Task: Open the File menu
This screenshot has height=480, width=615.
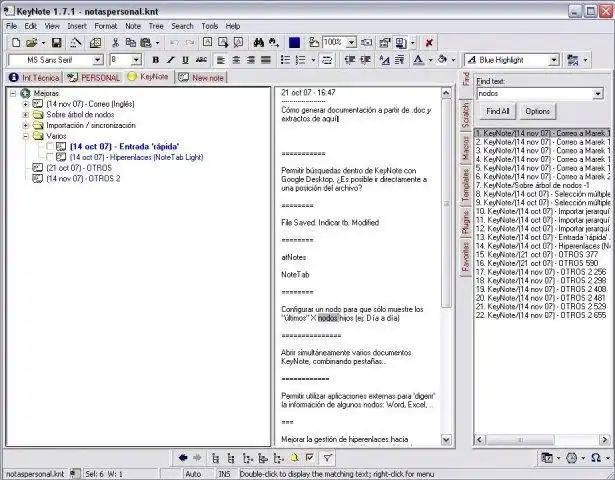Action: (11, 26)
